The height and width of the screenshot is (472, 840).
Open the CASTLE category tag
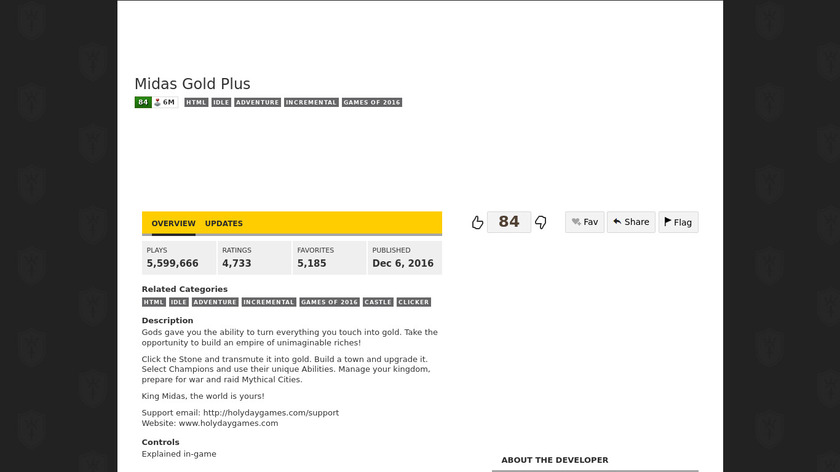(x=378, y=302)
